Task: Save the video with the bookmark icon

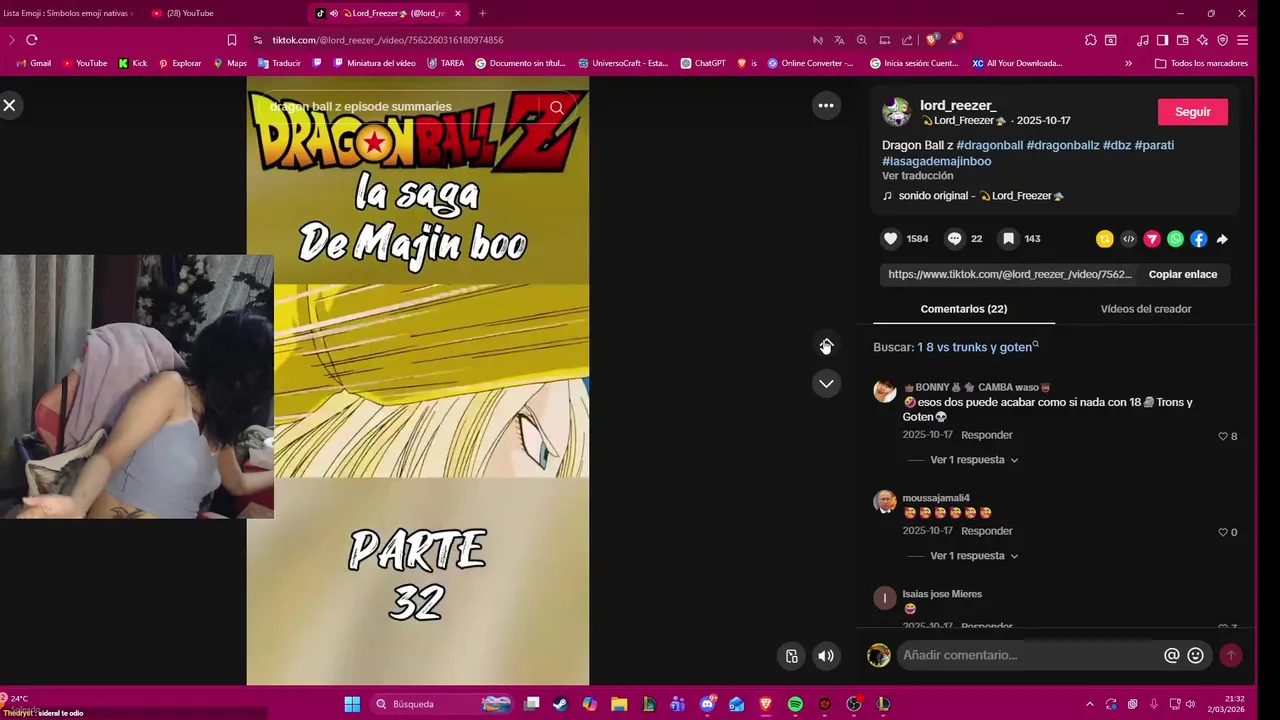Action: coord(1008,239)
